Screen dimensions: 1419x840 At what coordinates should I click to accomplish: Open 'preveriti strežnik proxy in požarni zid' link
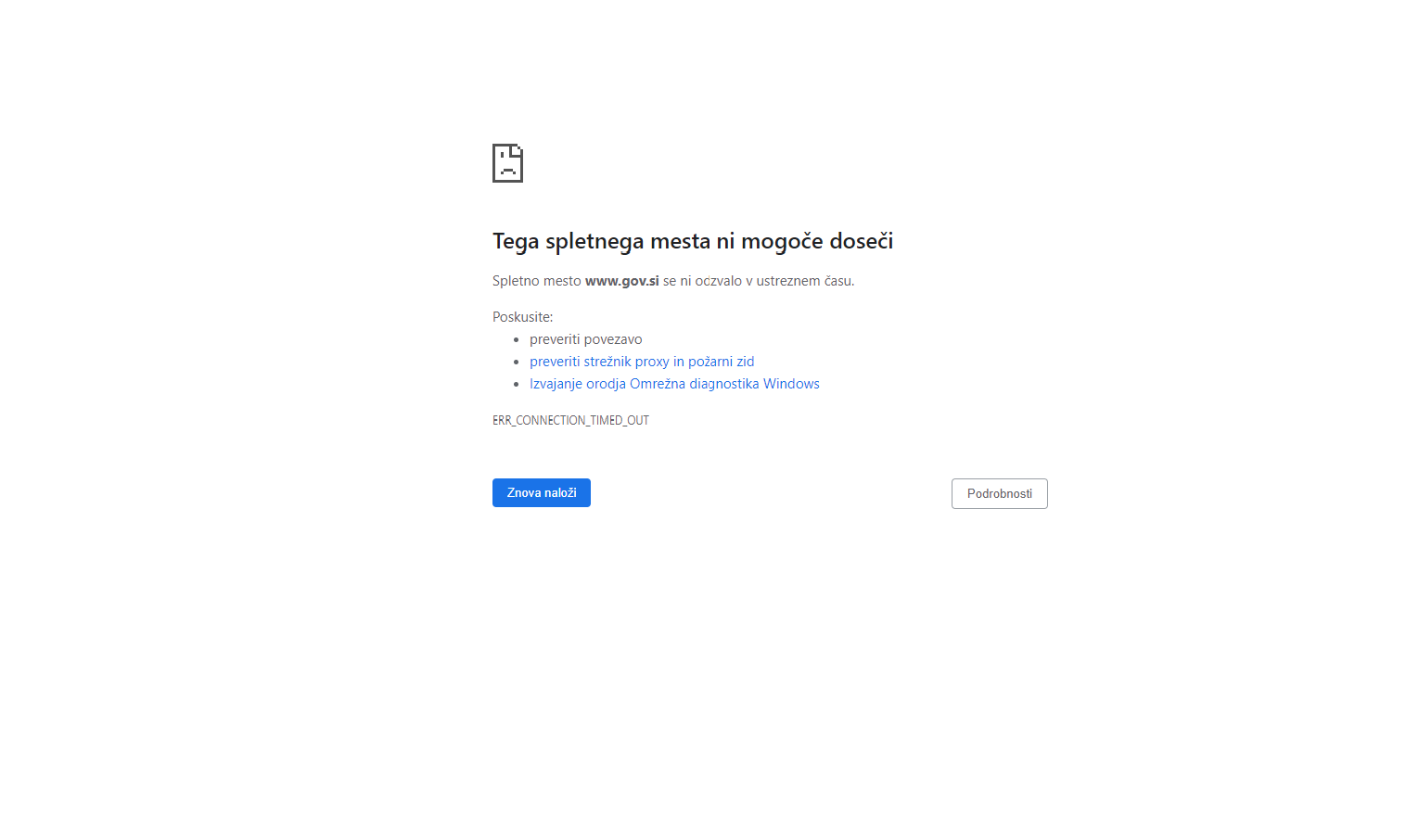pos(642,362)
